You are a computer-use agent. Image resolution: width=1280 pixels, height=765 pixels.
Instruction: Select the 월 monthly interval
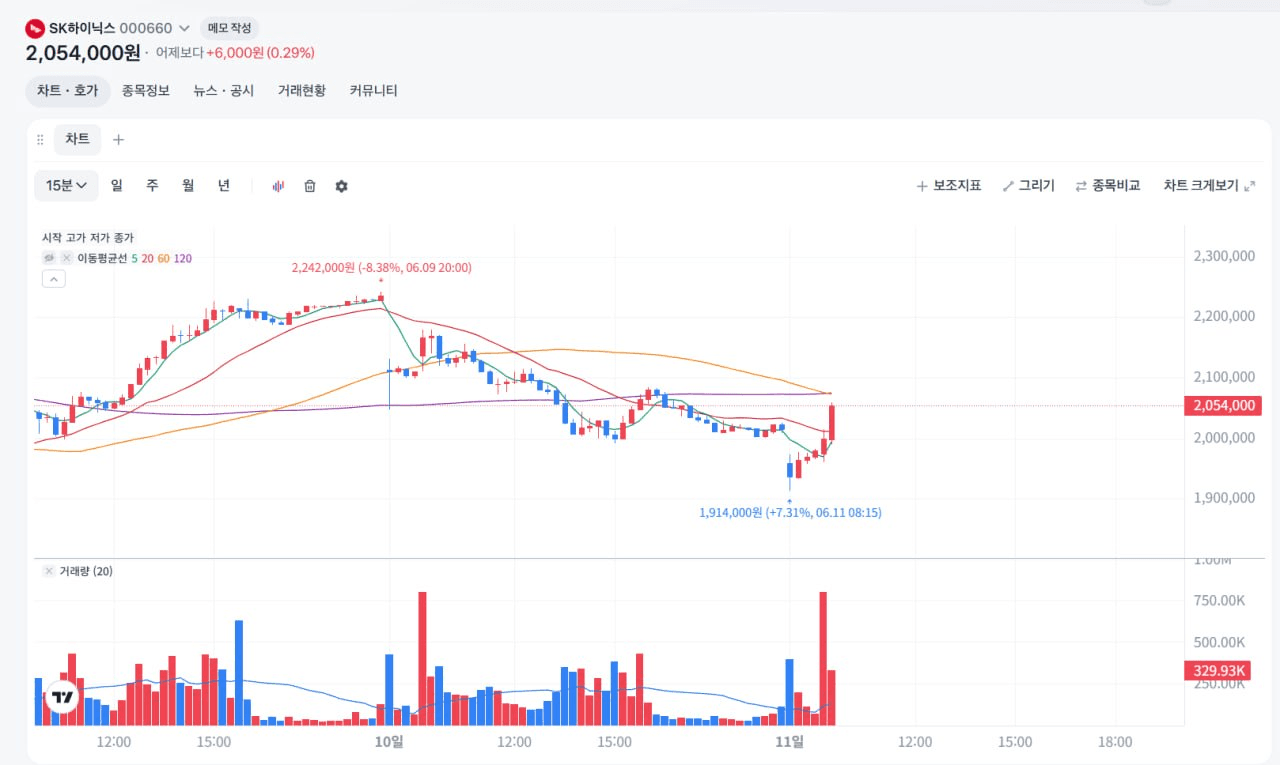188,185
